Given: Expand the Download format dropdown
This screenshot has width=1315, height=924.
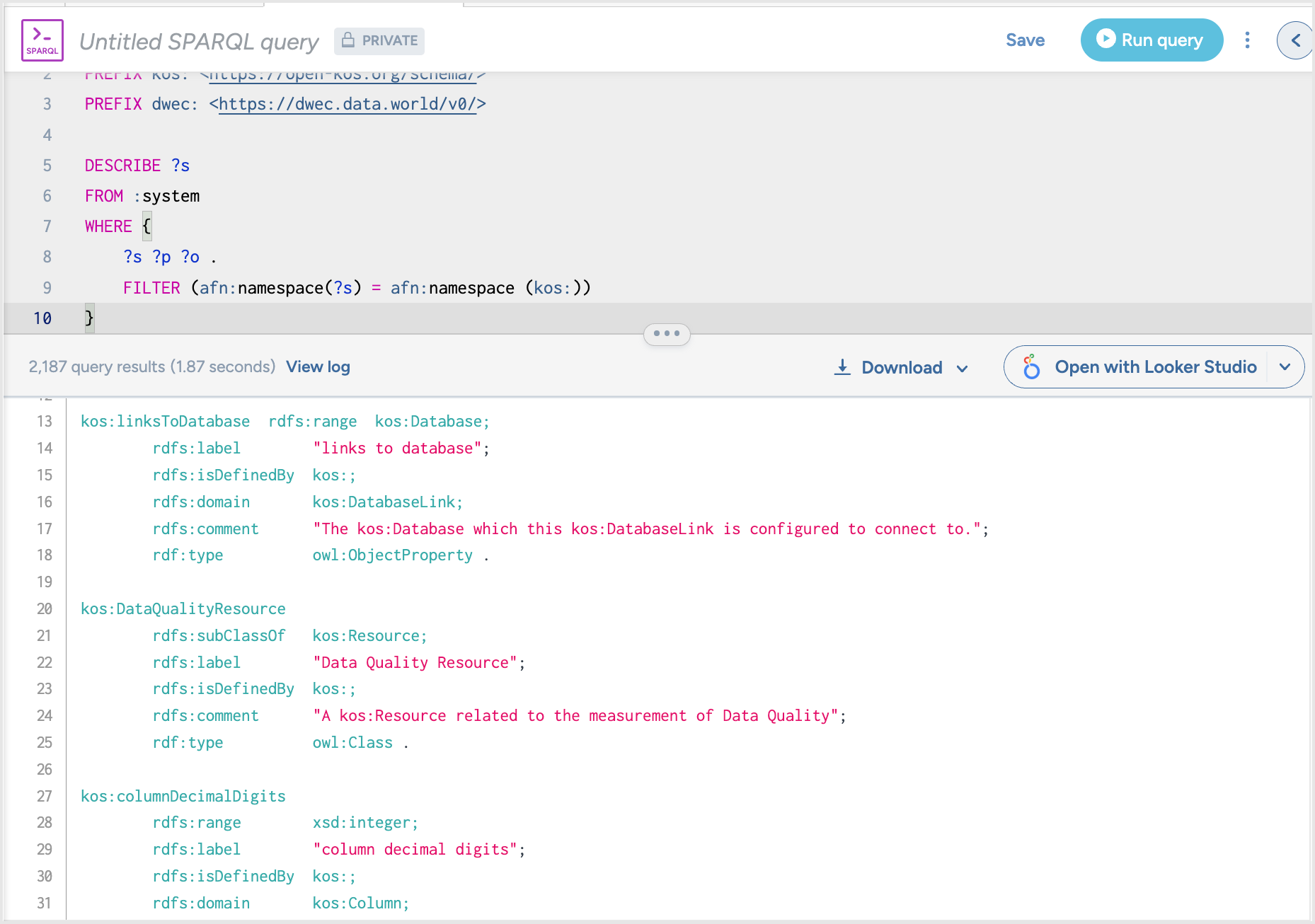Looking at the screenshot, I should pyautogui.click(x=962, y=368).
